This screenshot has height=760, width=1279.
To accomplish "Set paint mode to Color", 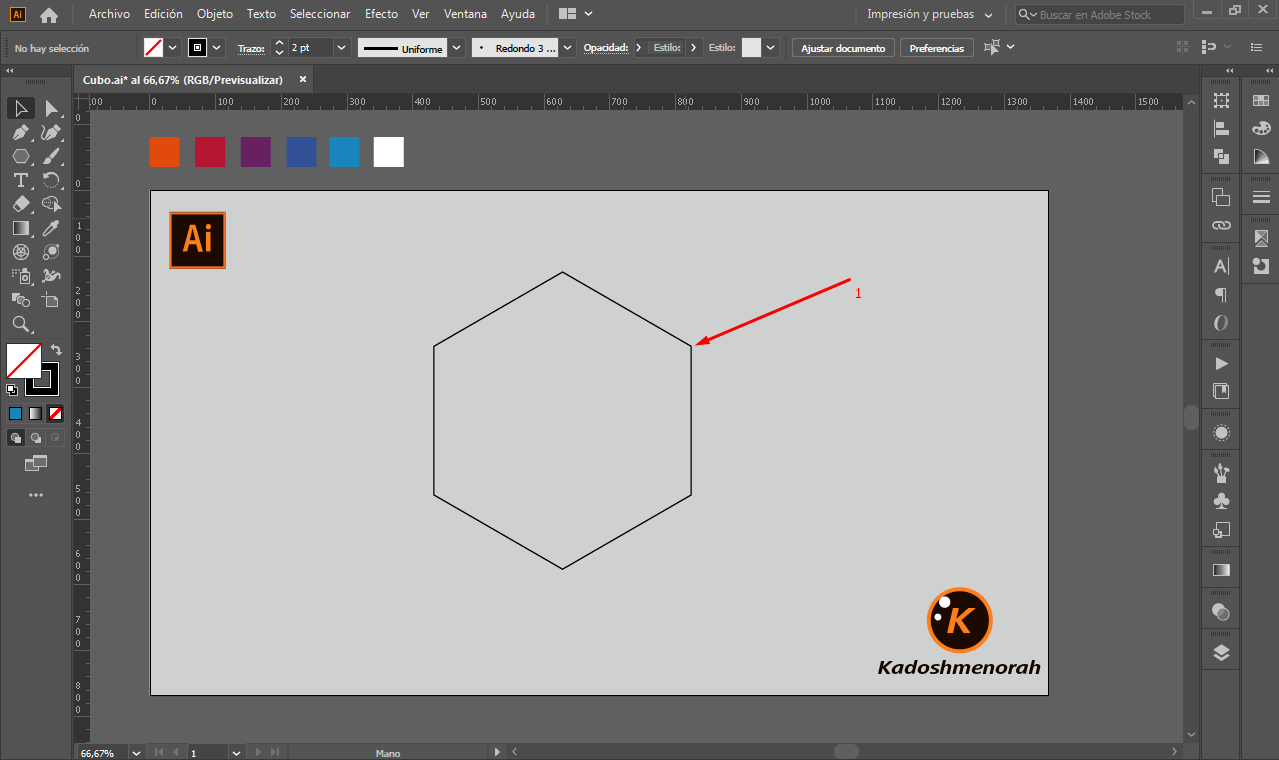I will point(15,413).
